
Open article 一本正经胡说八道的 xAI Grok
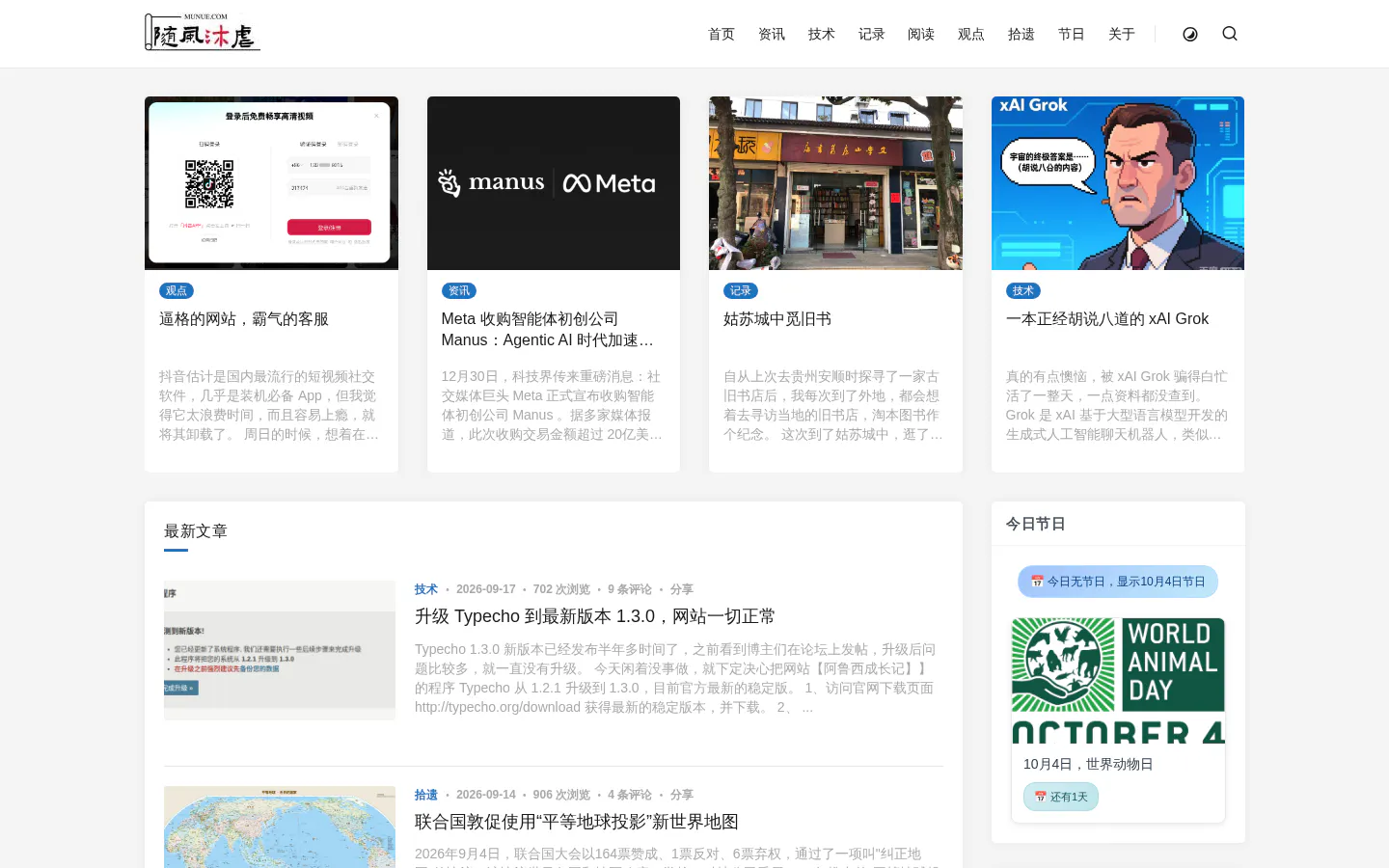1107,319
